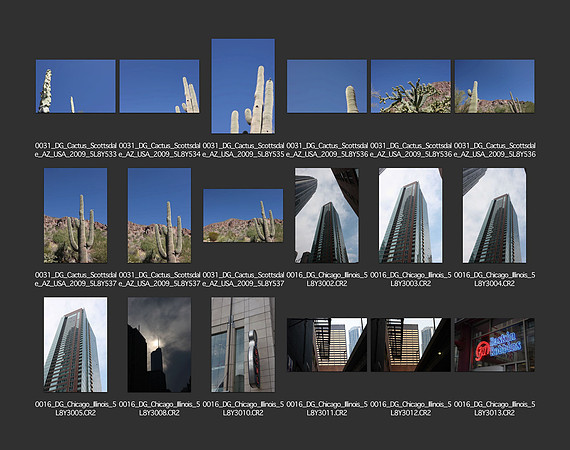Click the Chicago filename ending L8Y3010.CR2
570x450 pixels.
point(243,409)
